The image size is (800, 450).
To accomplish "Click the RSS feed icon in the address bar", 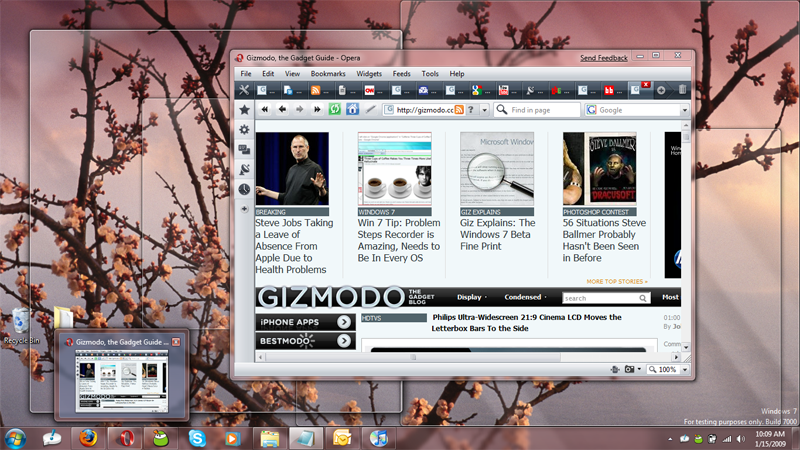I will click(x=459, y=110).
